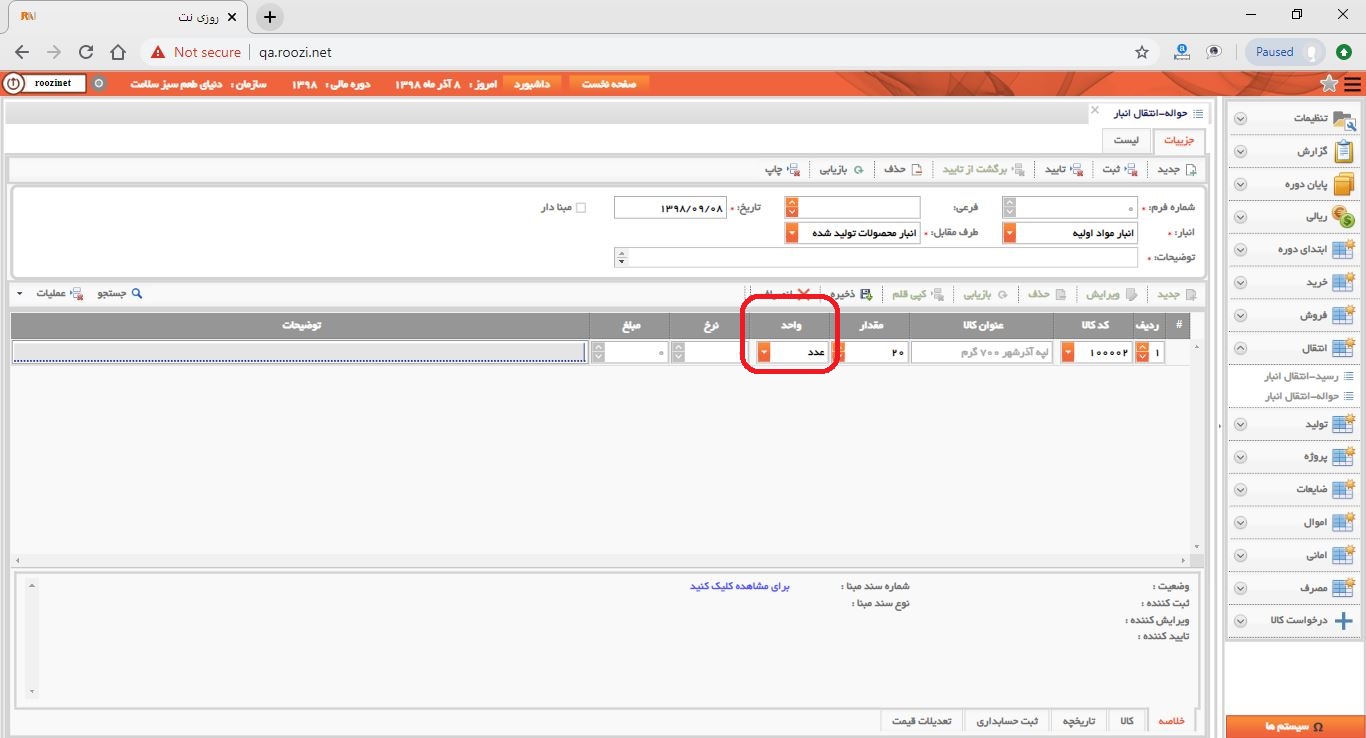
Task: Open the فرعی dropdown arrow
Action: (792, 207)
